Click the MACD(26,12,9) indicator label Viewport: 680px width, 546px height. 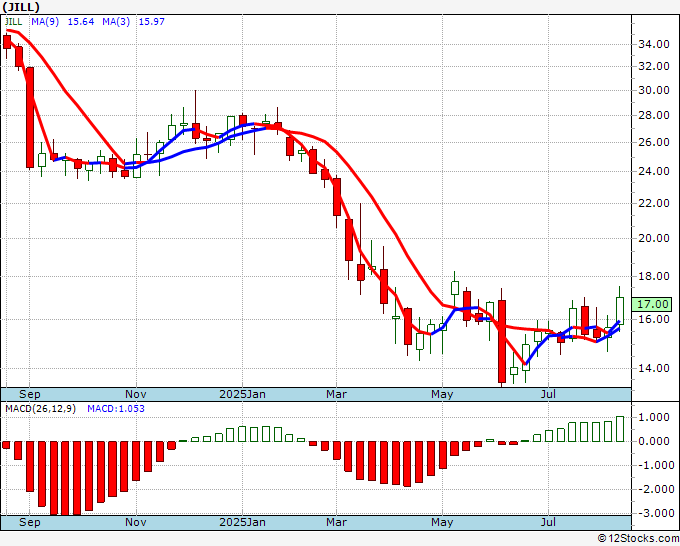40,409
